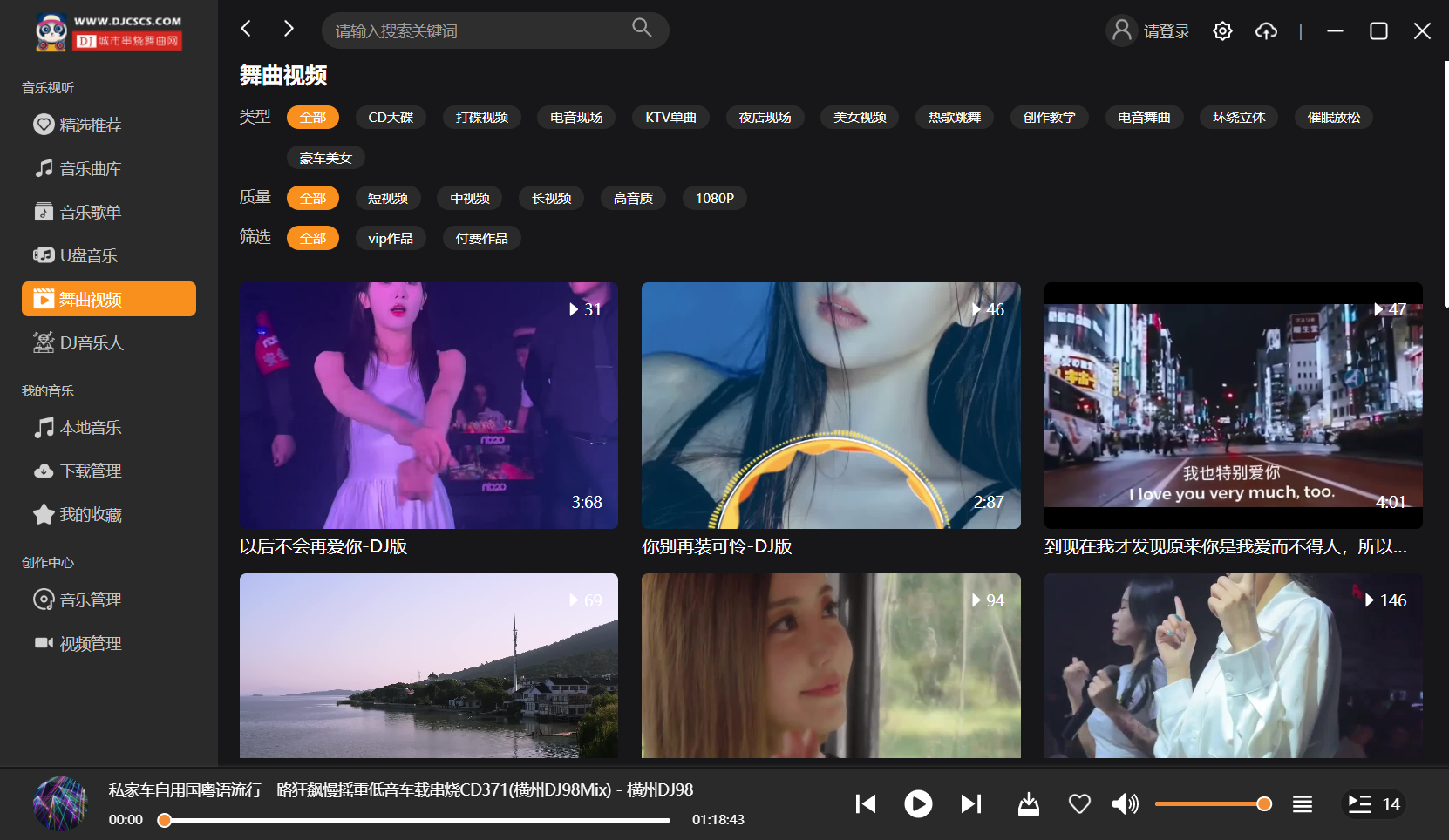Adjust the orange volume slider
The image size is (1449, 840).
1213,803
